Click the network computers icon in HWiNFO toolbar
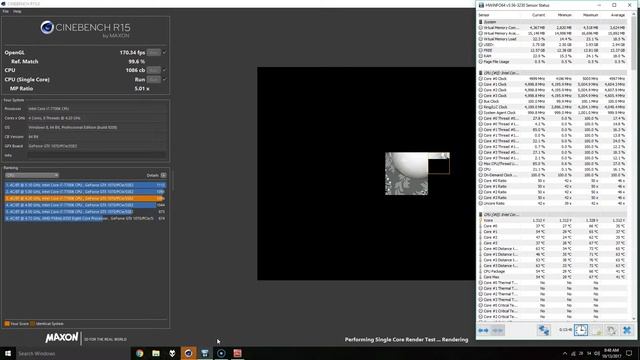The image size is (640, 360). pos(543,330)
